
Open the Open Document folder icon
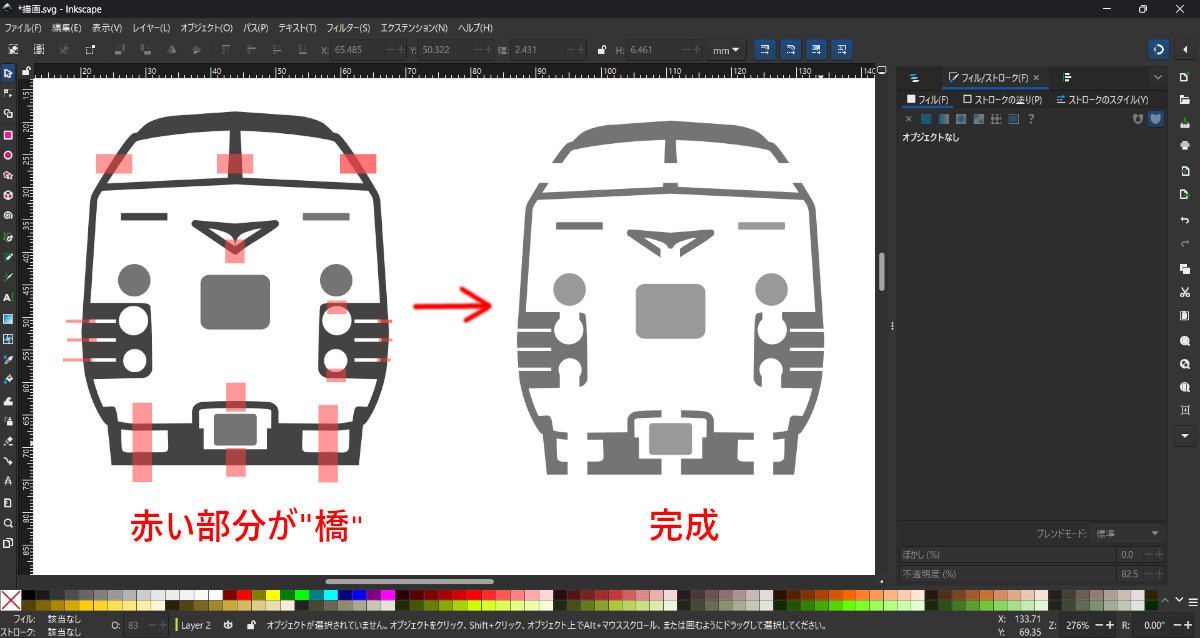[x=1185, y=100]
